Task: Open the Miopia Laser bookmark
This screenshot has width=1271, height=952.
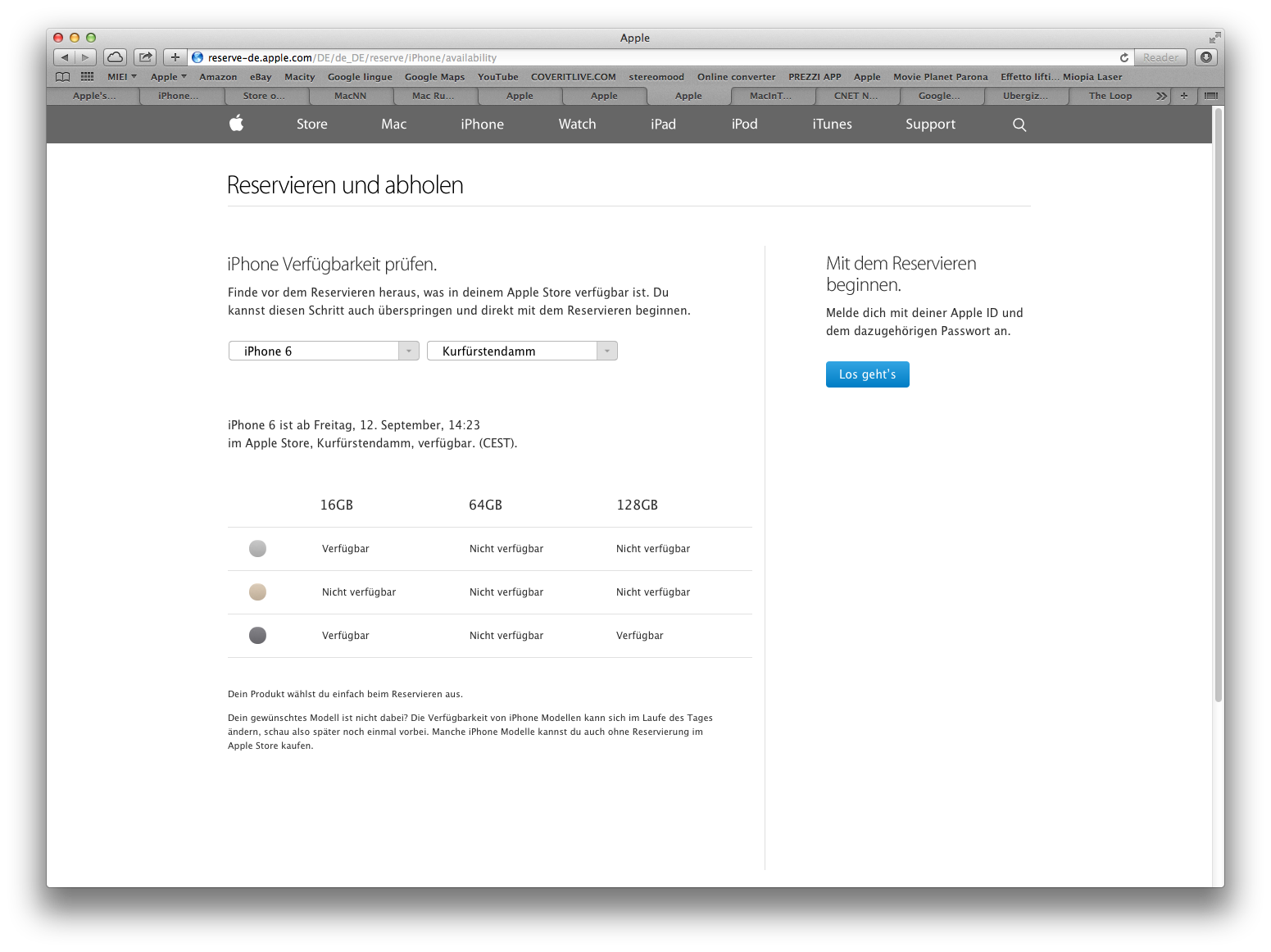Action: [x=1092, y=77]
